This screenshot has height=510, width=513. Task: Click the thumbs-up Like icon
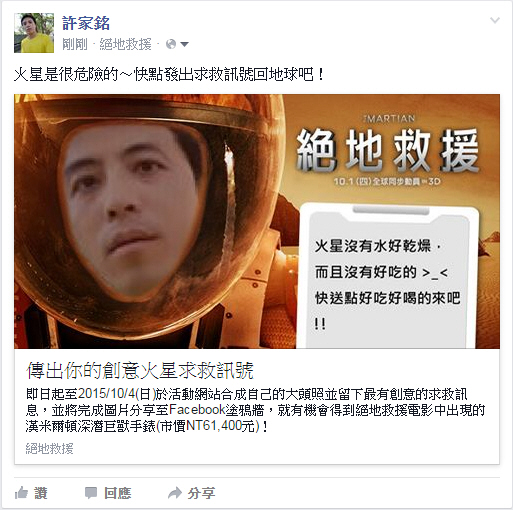21,493
